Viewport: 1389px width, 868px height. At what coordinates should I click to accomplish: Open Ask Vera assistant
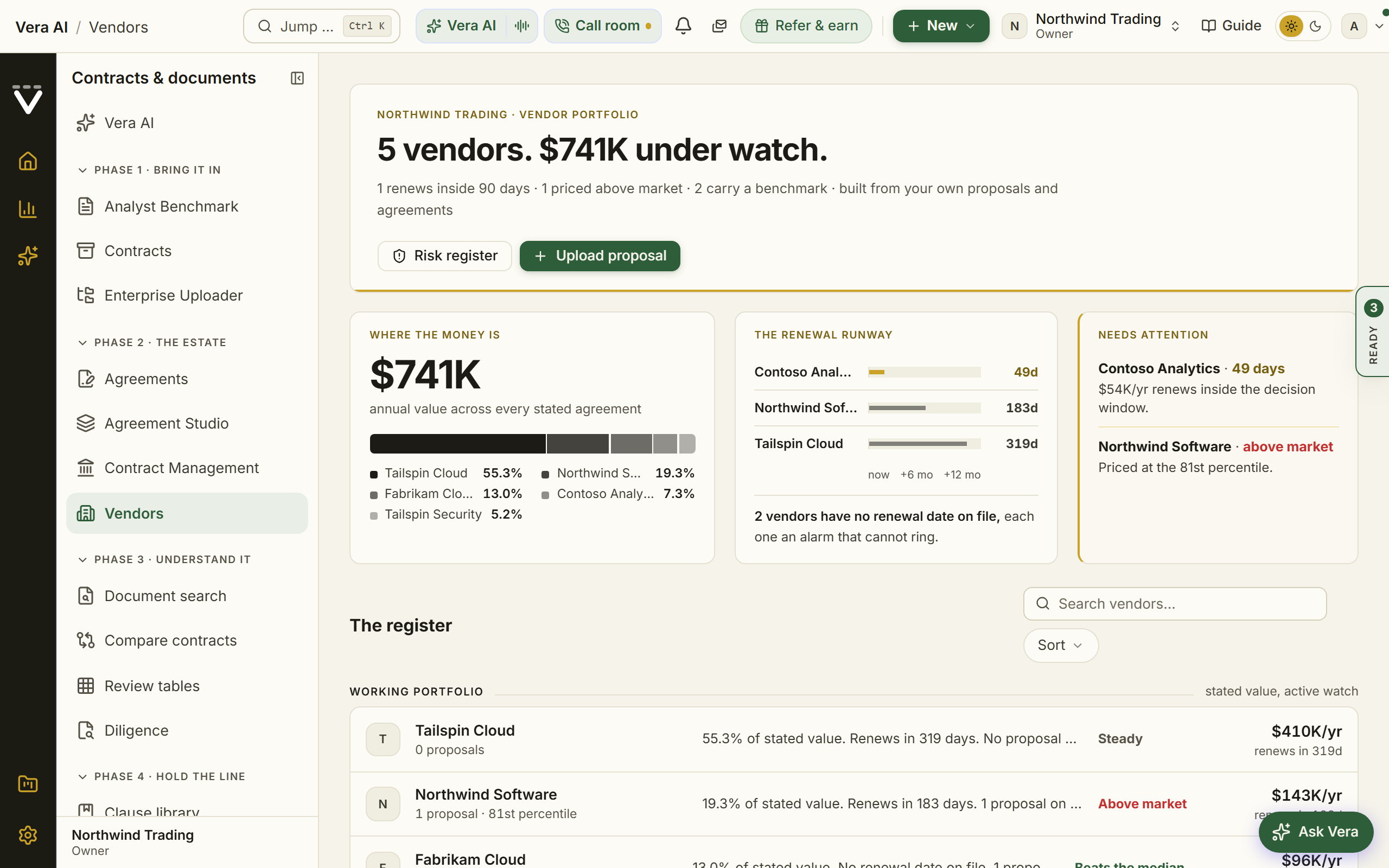pyautogui.click(x=1315, y=832)
